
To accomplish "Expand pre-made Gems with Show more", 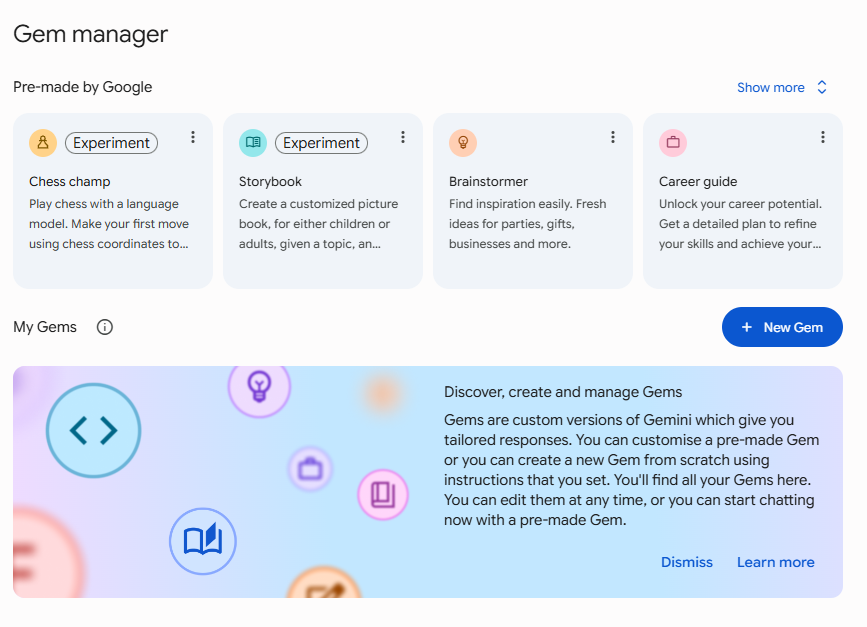I will tap(782, 87).
